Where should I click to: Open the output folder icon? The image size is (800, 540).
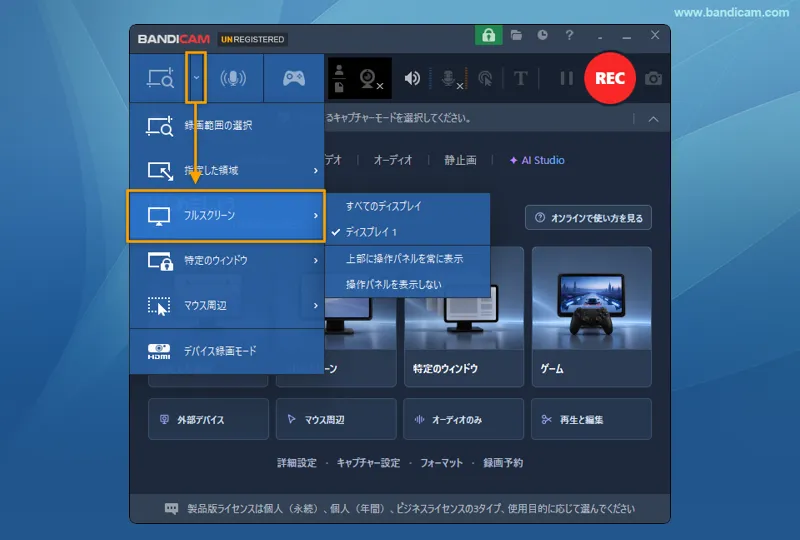(516, 35)
